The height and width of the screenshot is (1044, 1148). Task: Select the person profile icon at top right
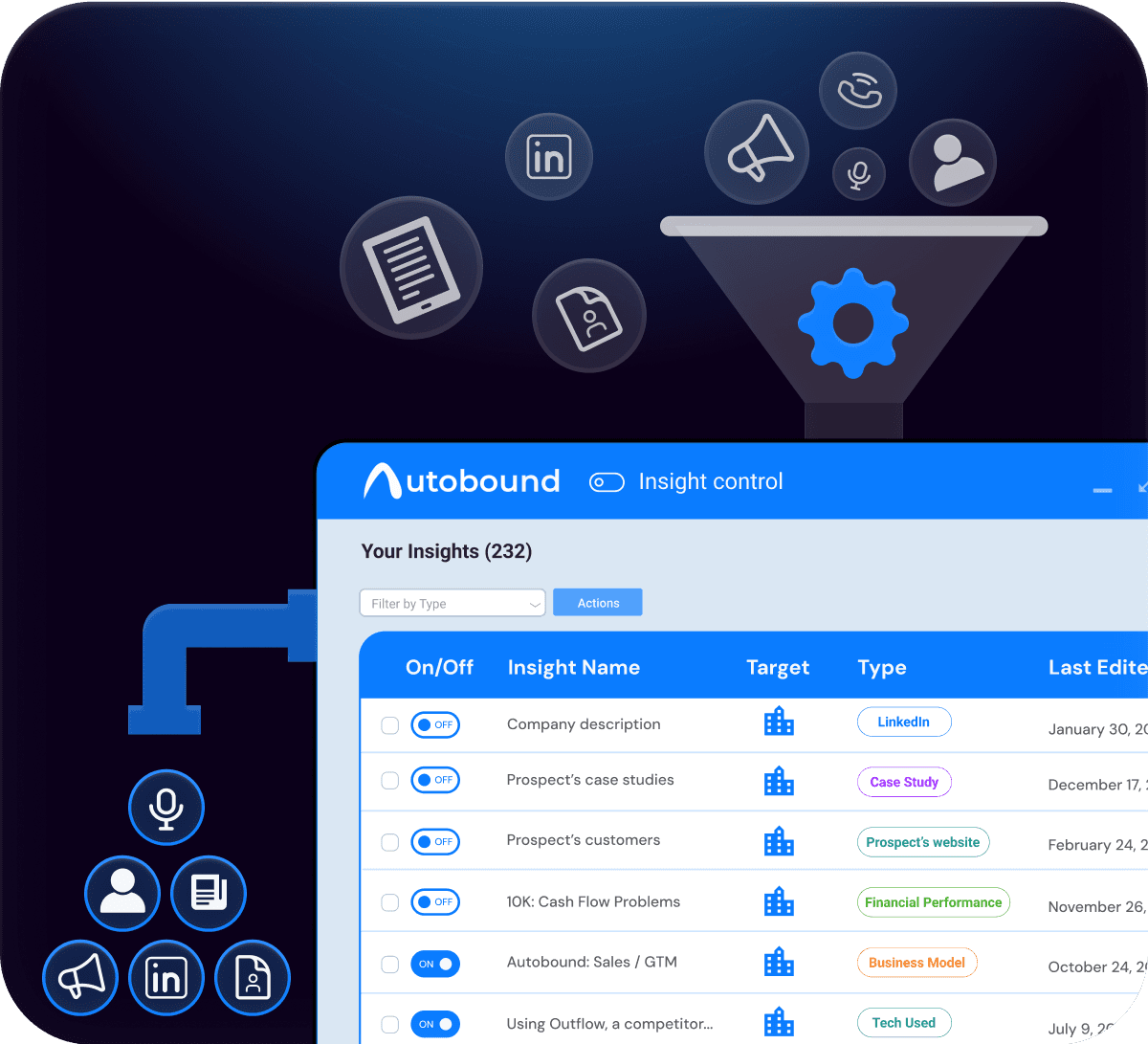click(953, 163)
